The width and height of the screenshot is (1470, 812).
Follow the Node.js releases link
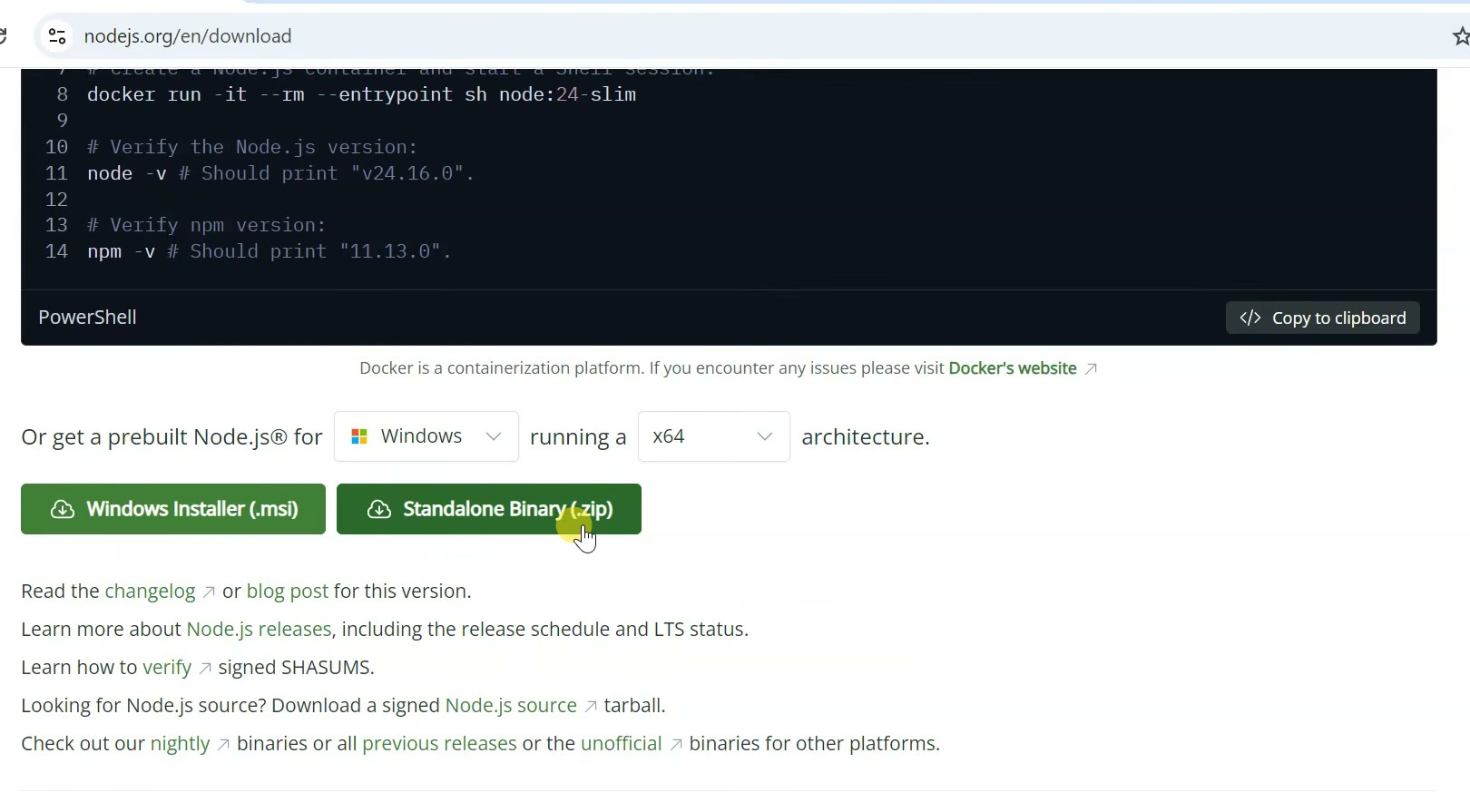point(259,630)
